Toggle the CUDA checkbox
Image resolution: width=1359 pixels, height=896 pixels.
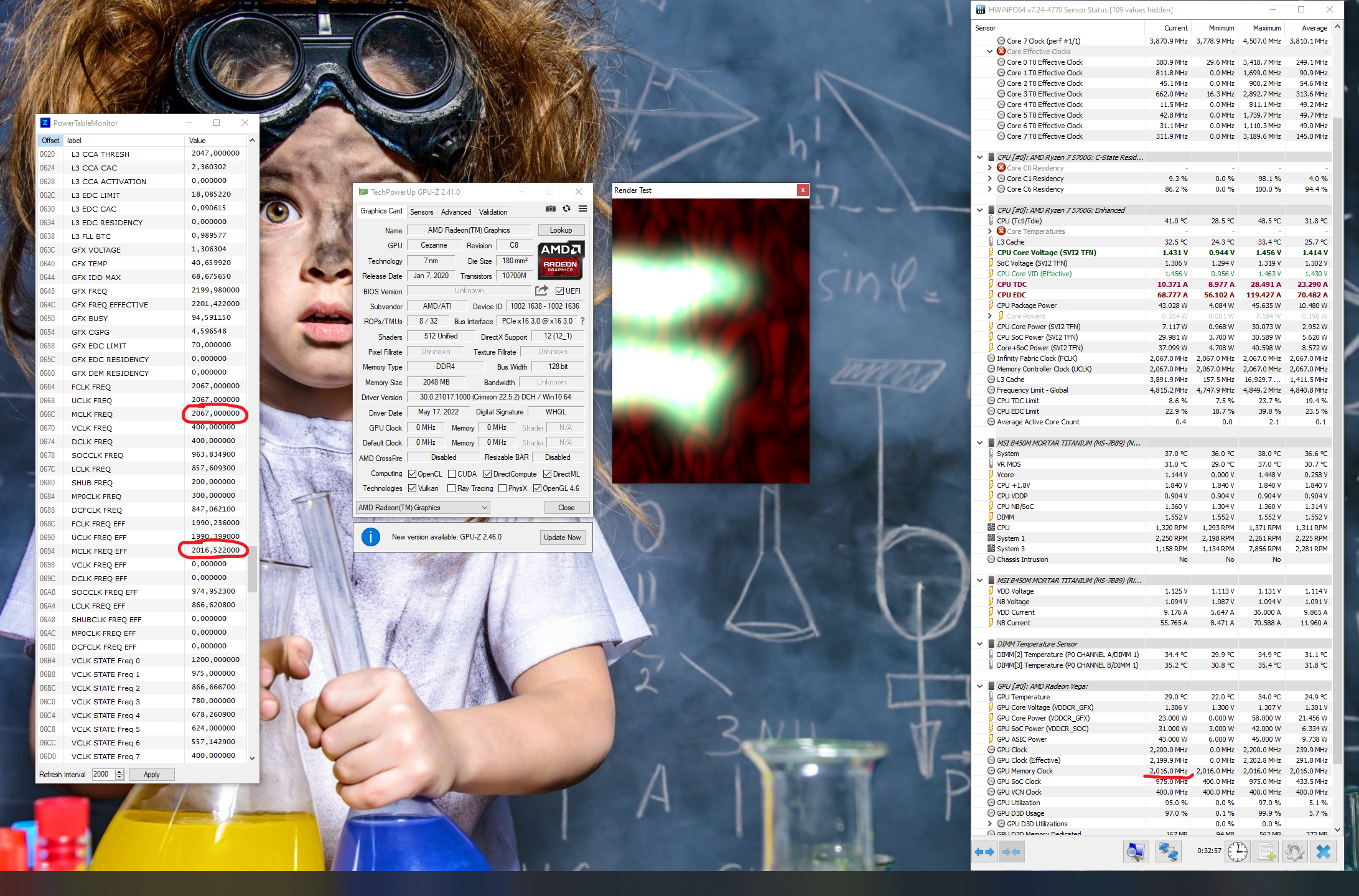click(452, 474)
